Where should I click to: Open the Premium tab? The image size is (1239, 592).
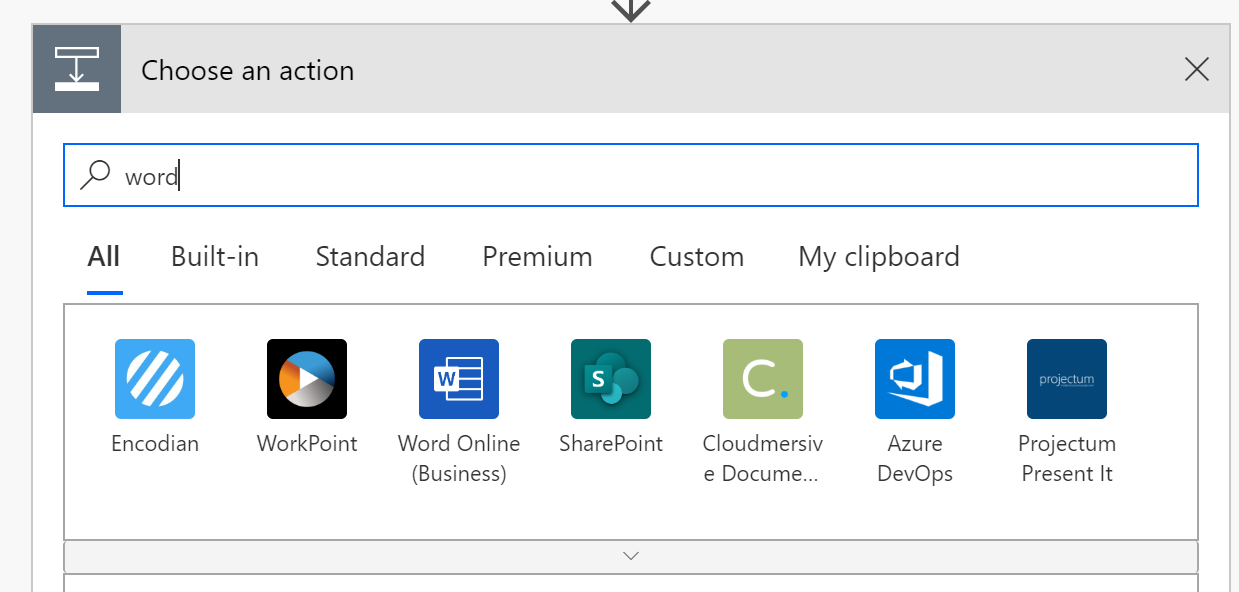(x=537, y=257)
